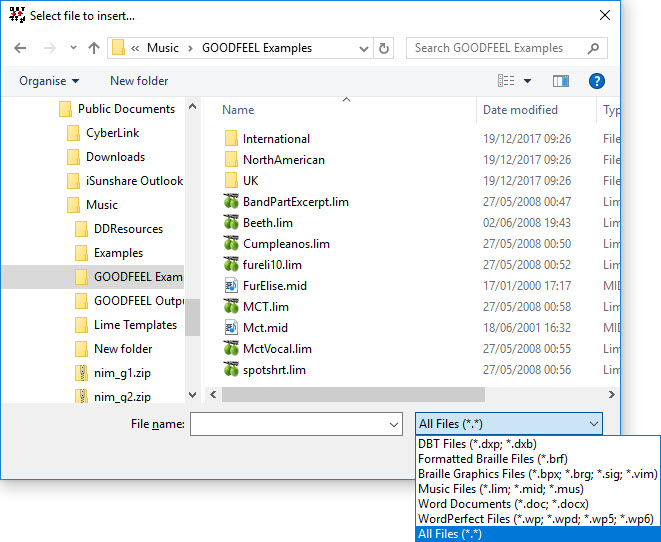Open the Organise menu

[x=49, y=81]
